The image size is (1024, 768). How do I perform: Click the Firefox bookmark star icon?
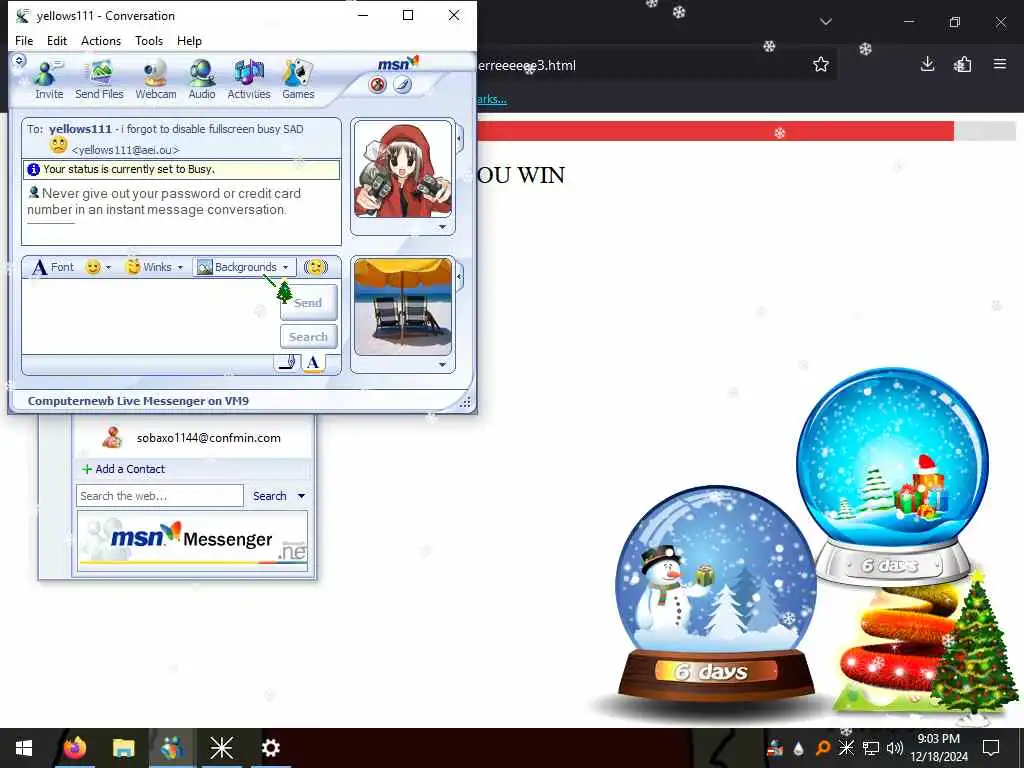pyautogui.click(x=821, y=64)
